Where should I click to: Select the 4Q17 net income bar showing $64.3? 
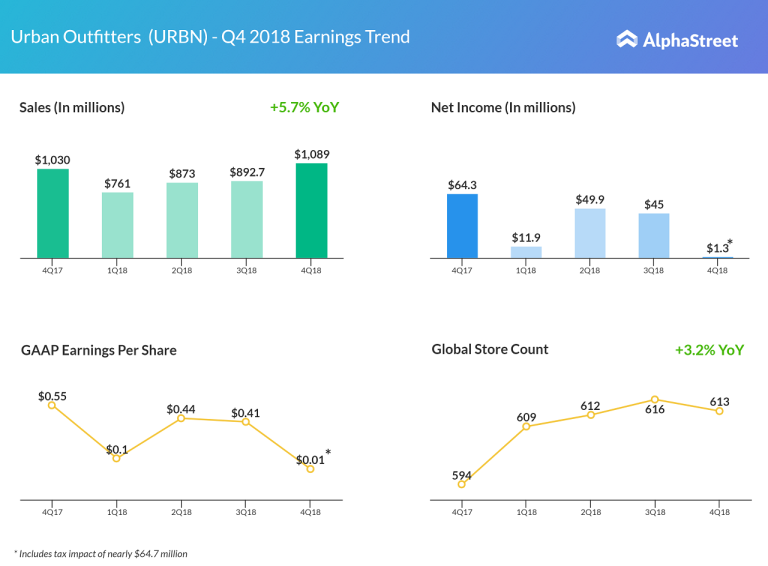[x=462, y=226]
